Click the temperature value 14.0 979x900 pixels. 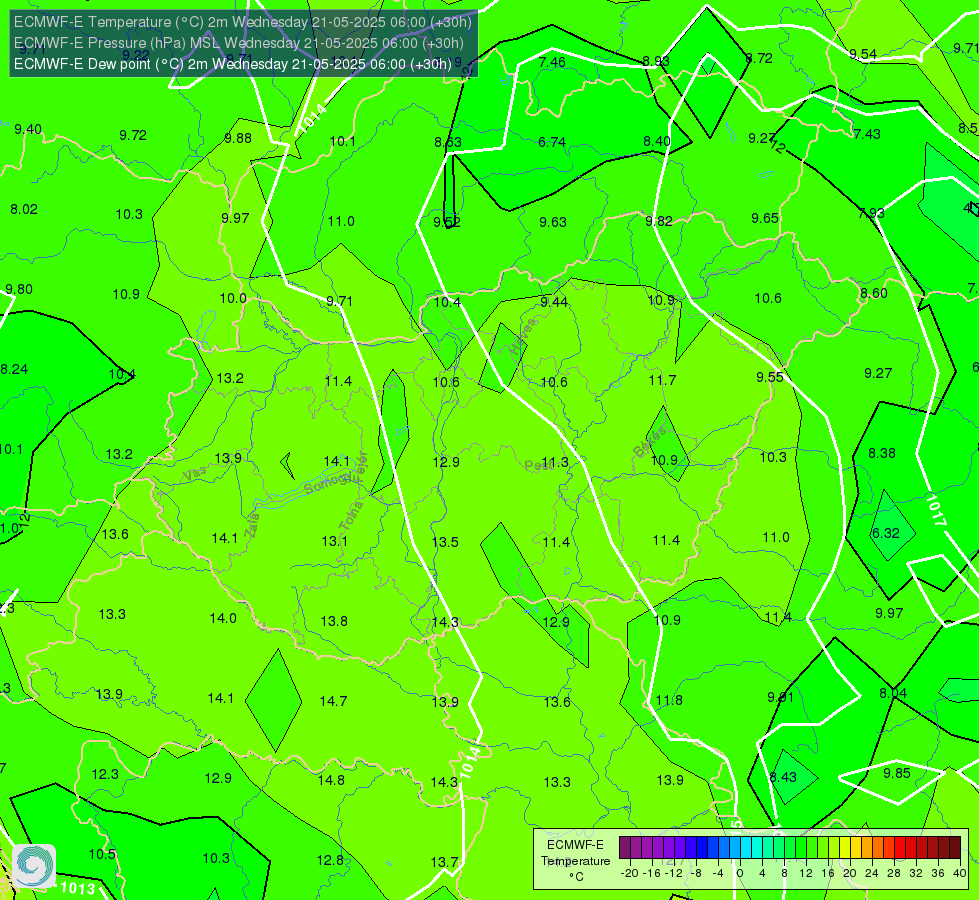pyautogui.click(x=223, y=618)
